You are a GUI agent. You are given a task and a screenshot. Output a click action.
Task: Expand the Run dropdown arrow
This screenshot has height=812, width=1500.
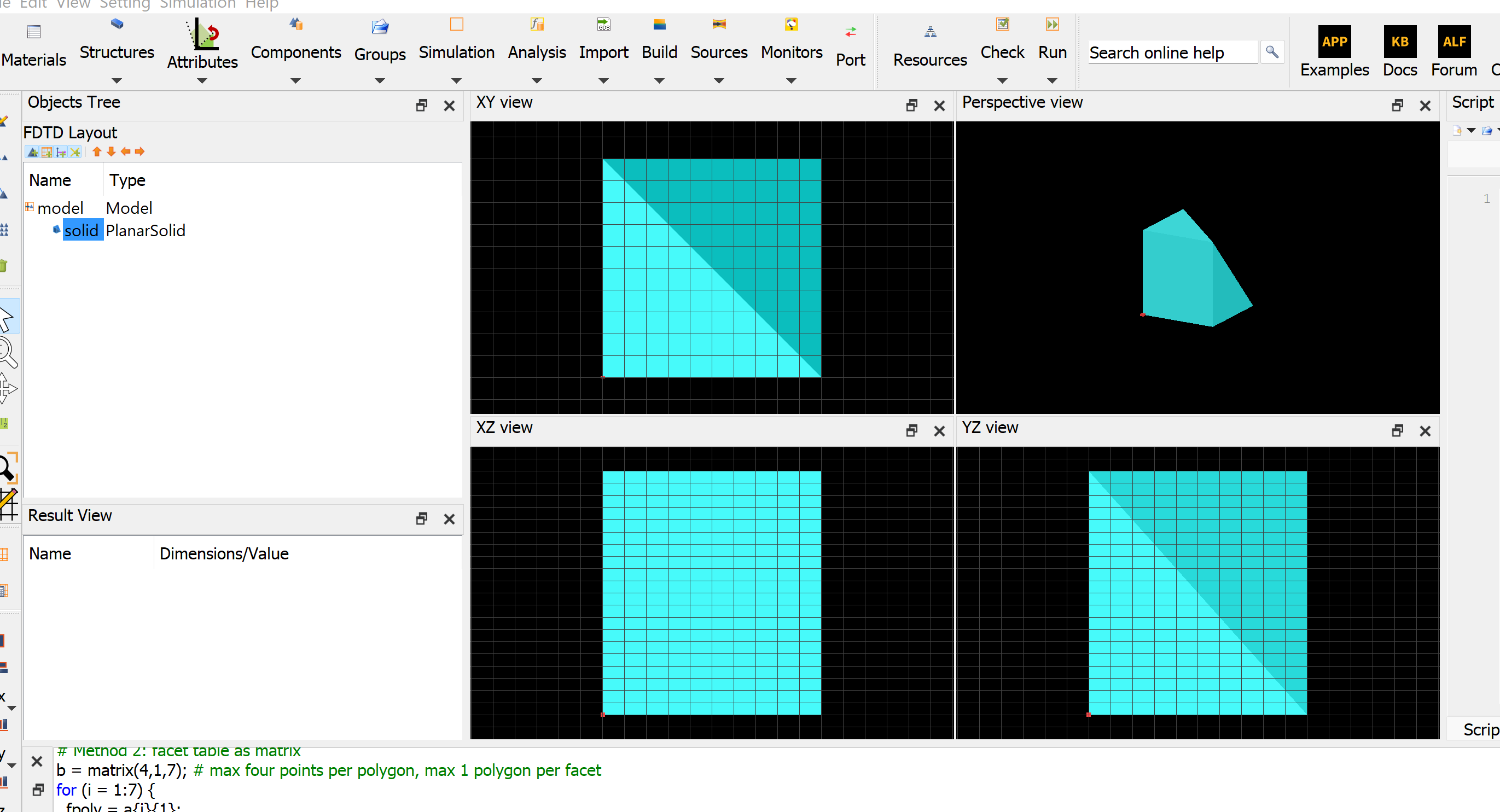click(1052, 80)
